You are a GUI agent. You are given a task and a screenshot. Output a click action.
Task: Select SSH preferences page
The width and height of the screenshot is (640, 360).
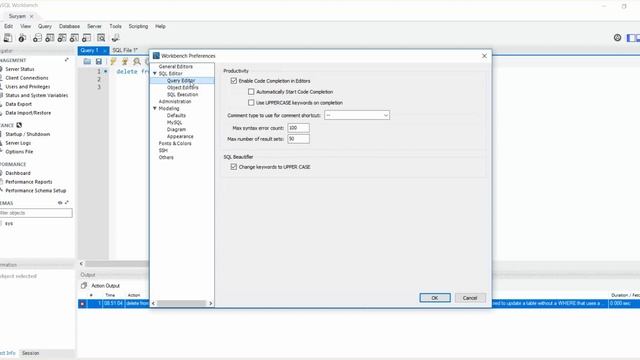pyautogui.click(x=163, y=150)
